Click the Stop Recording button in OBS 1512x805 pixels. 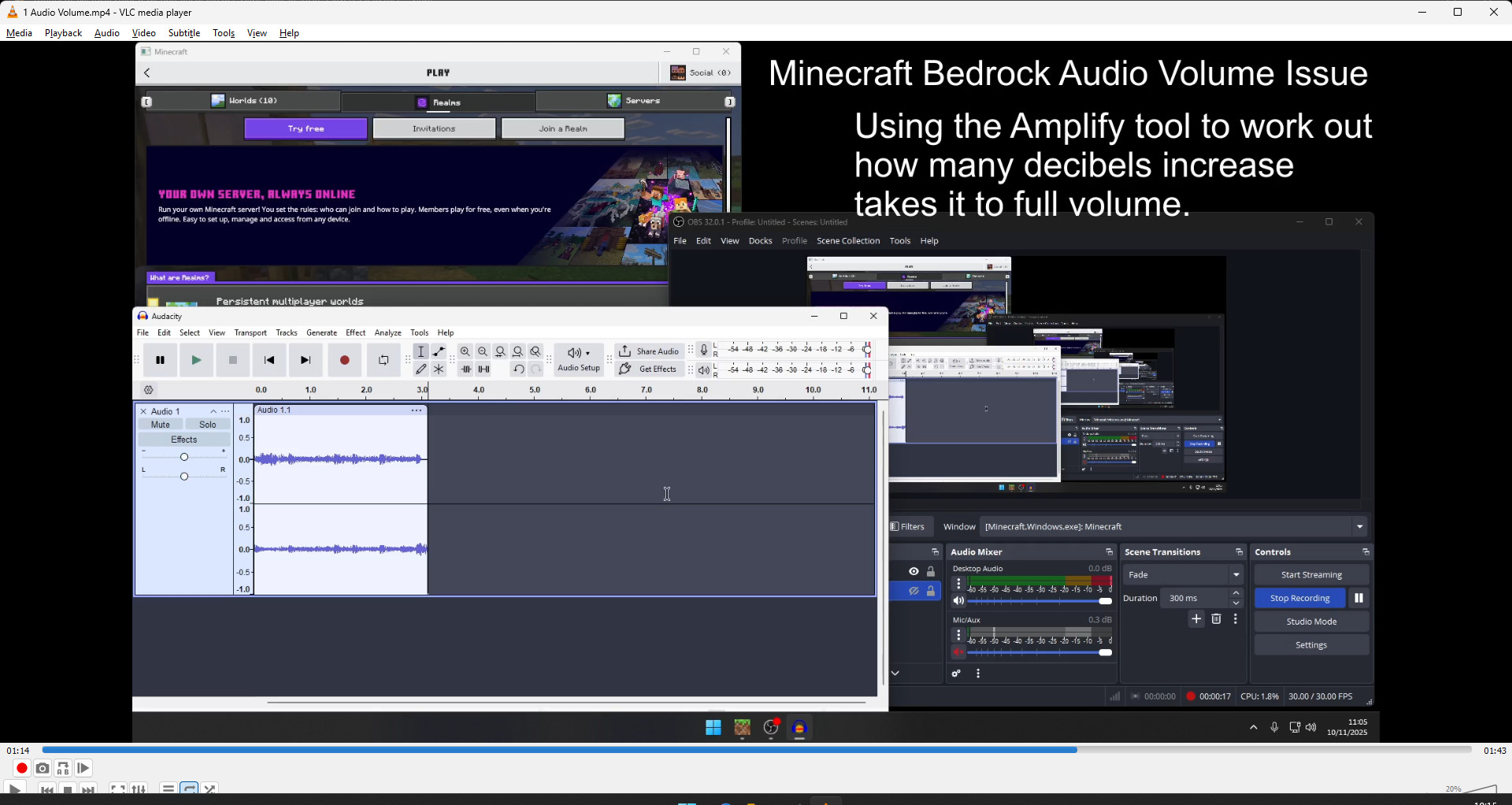point(1299,598)
